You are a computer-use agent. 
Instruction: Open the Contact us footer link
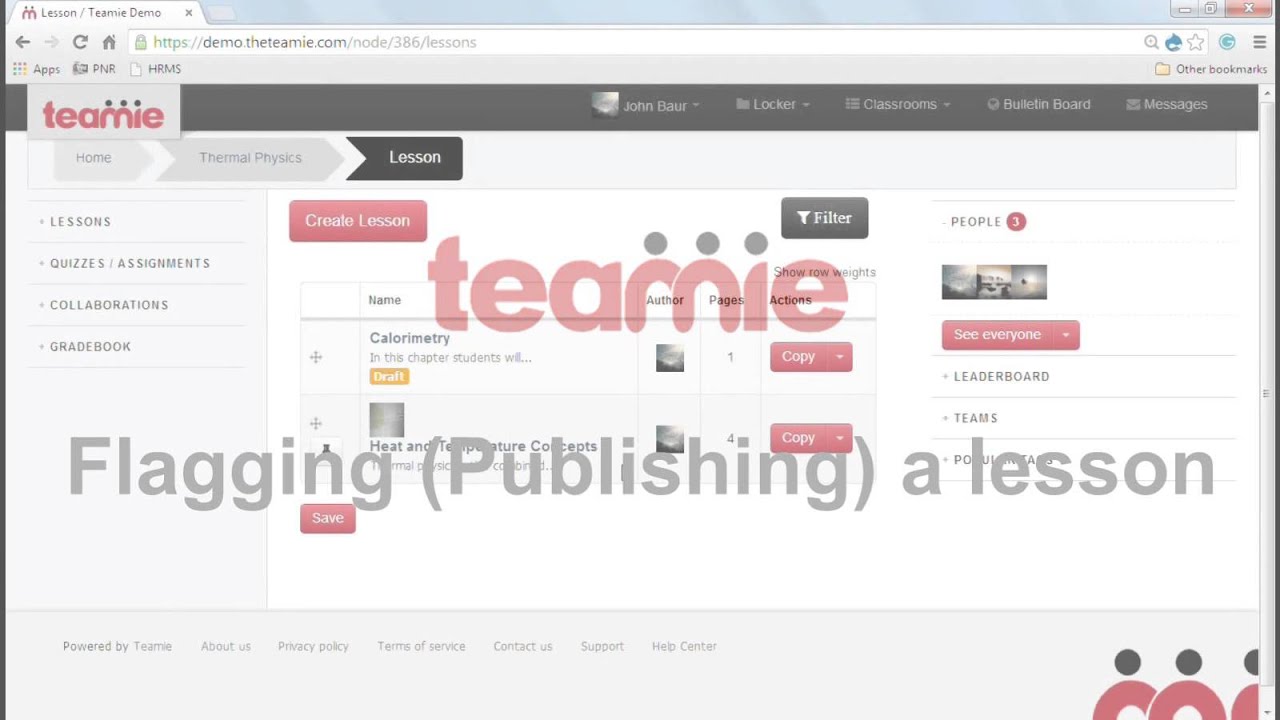pos(523,646)
